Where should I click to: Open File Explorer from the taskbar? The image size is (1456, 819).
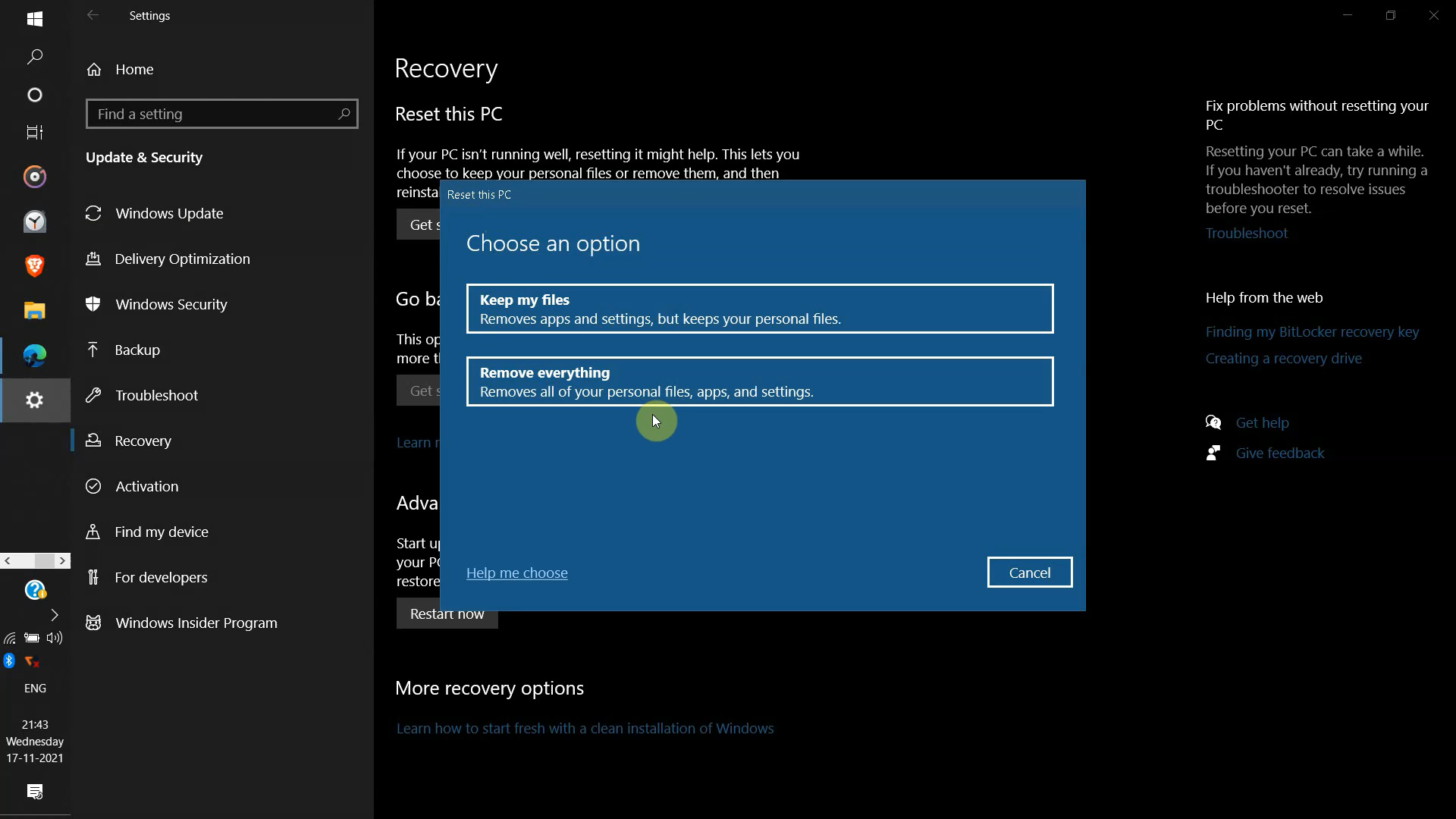(35, 310)
